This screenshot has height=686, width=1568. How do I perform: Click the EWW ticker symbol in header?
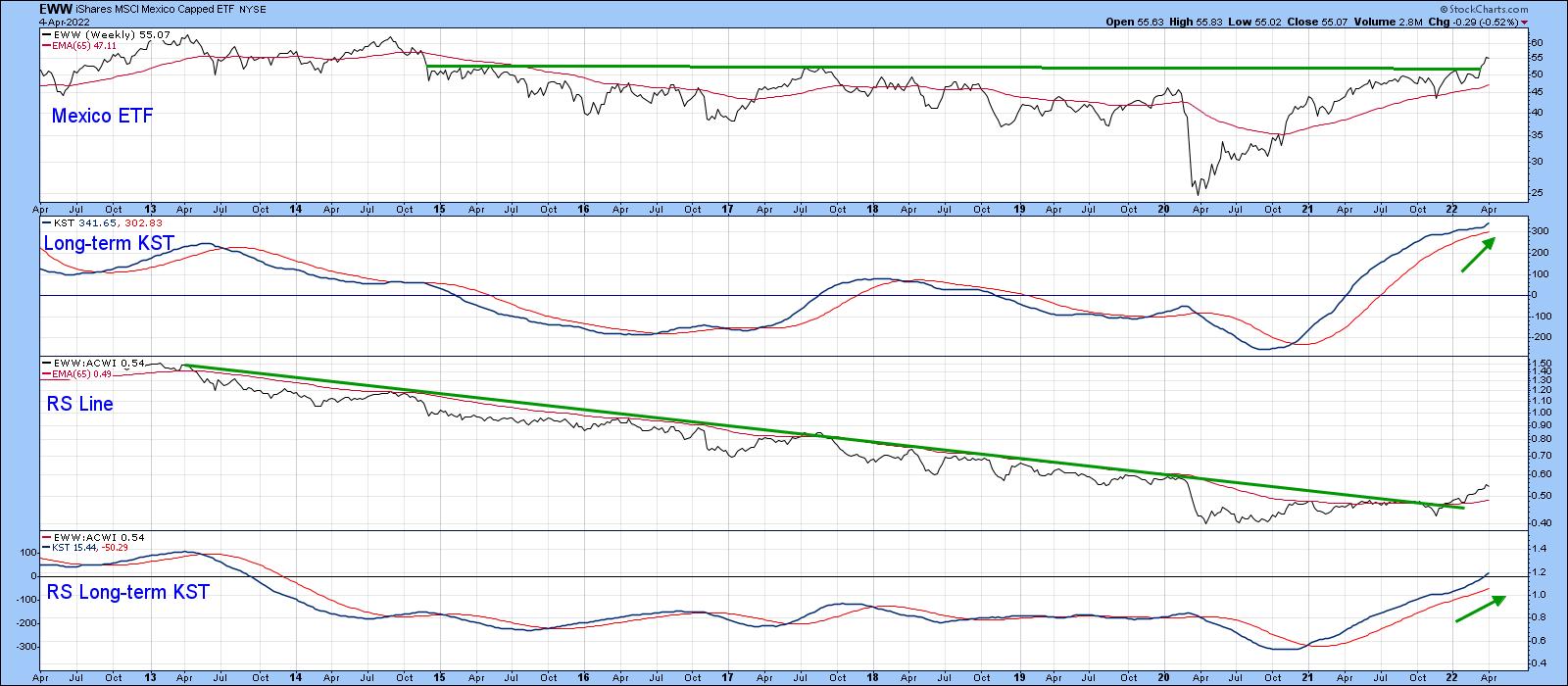click(55, 9)
